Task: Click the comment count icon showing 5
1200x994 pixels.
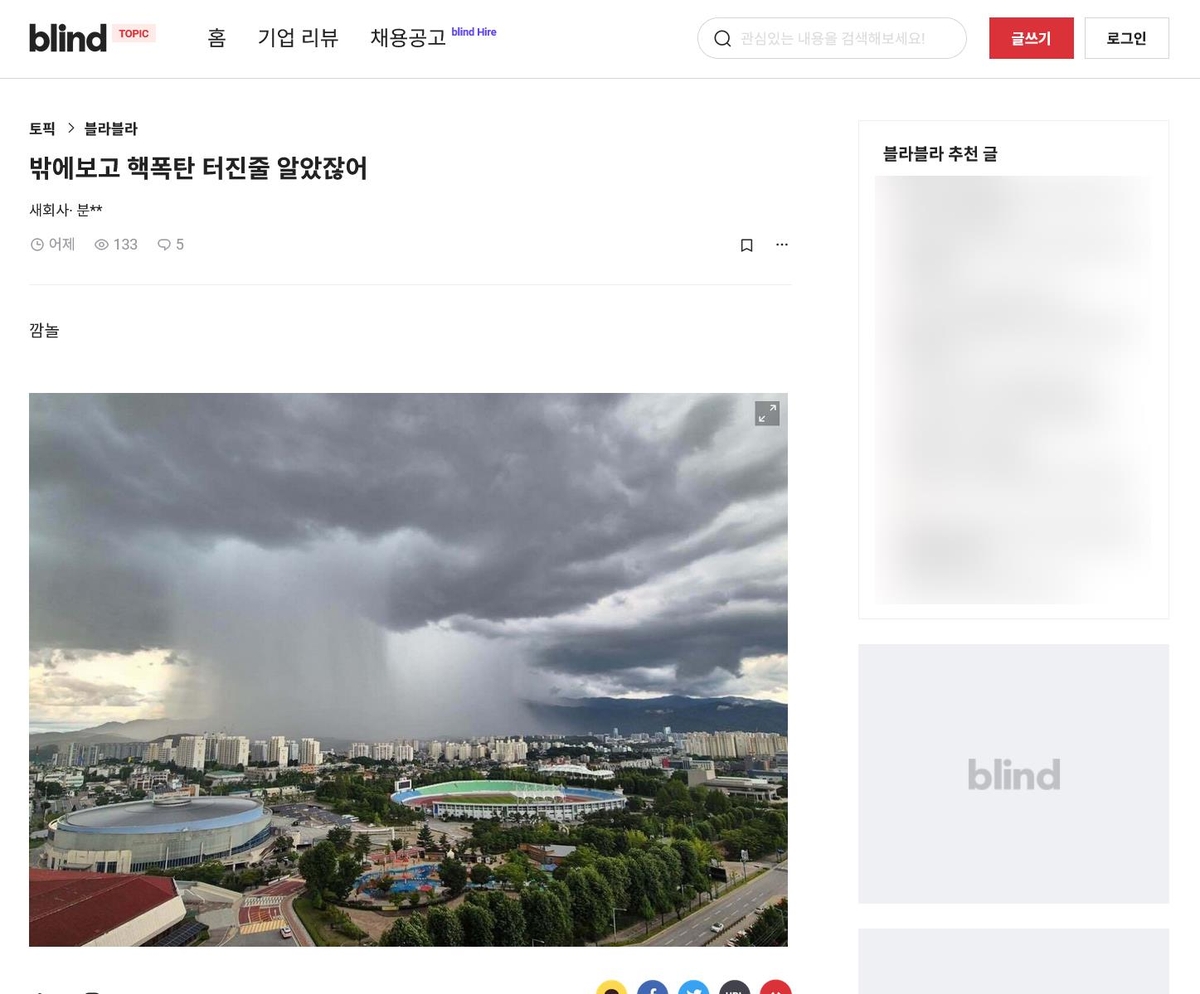Action: (x=164, y=245)
